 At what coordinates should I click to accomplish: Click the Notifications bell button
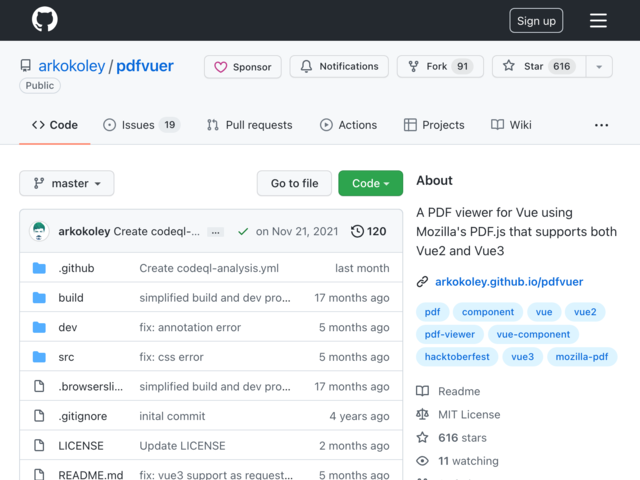point(339,66)
